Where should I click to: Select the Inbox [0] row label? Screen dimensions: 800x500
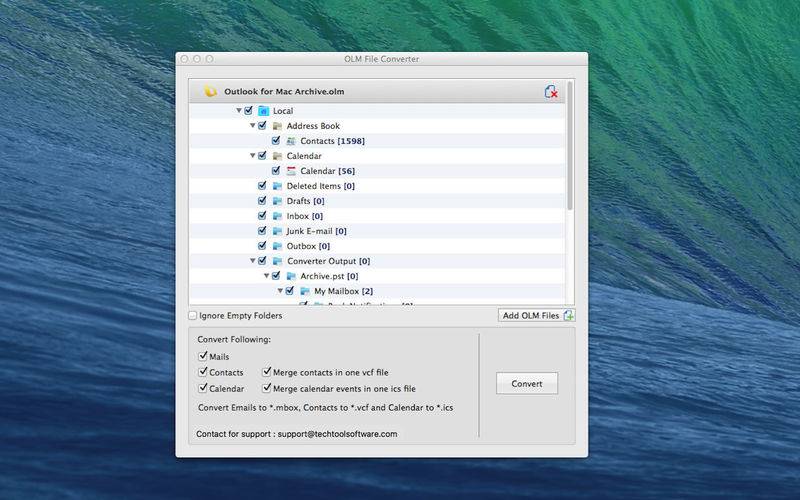click(x=305, y=216)
